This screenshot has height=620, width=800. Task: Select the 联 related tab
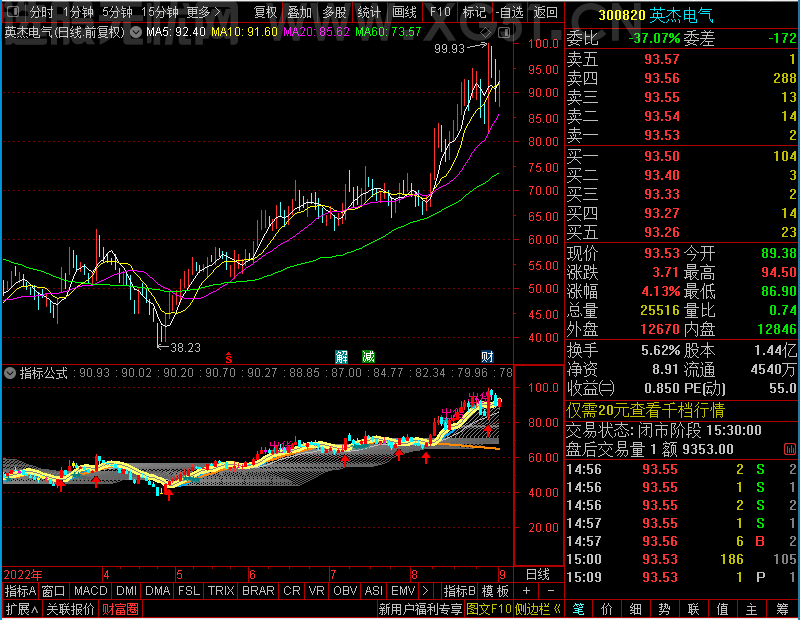(693, 609)
